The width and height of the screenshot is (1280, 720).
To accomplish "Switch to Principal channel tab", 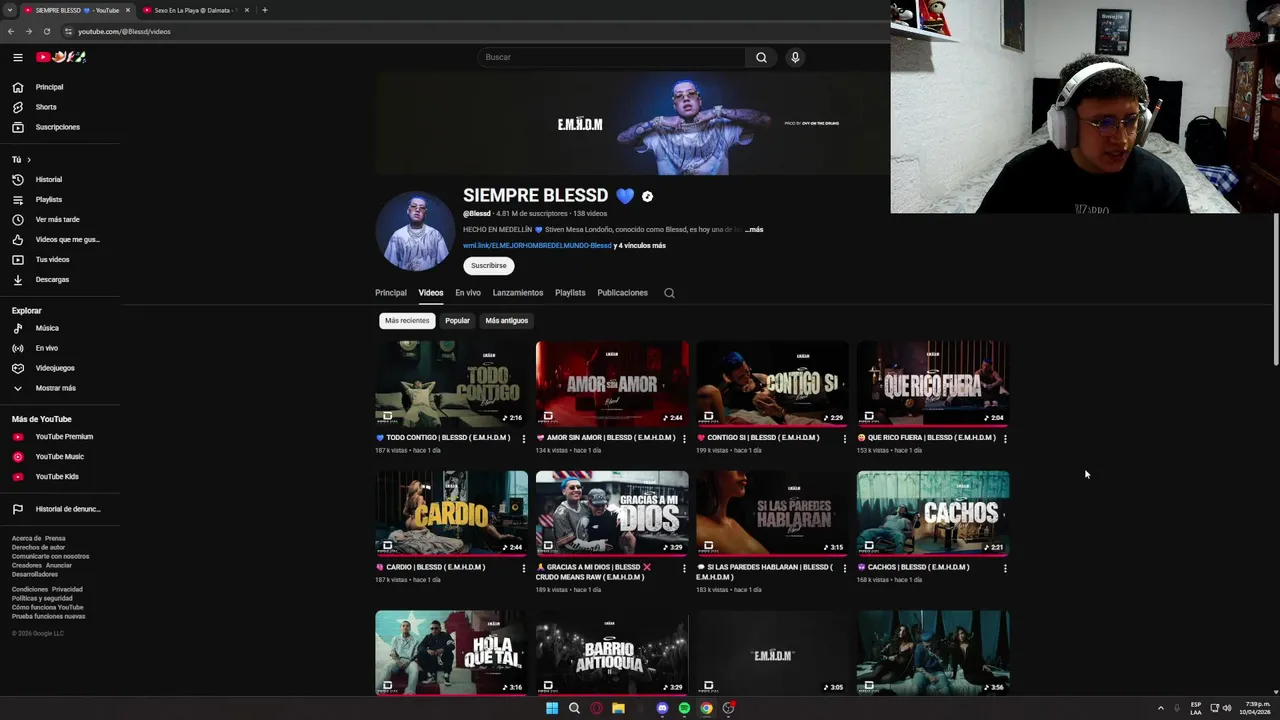I will point(391,293).
